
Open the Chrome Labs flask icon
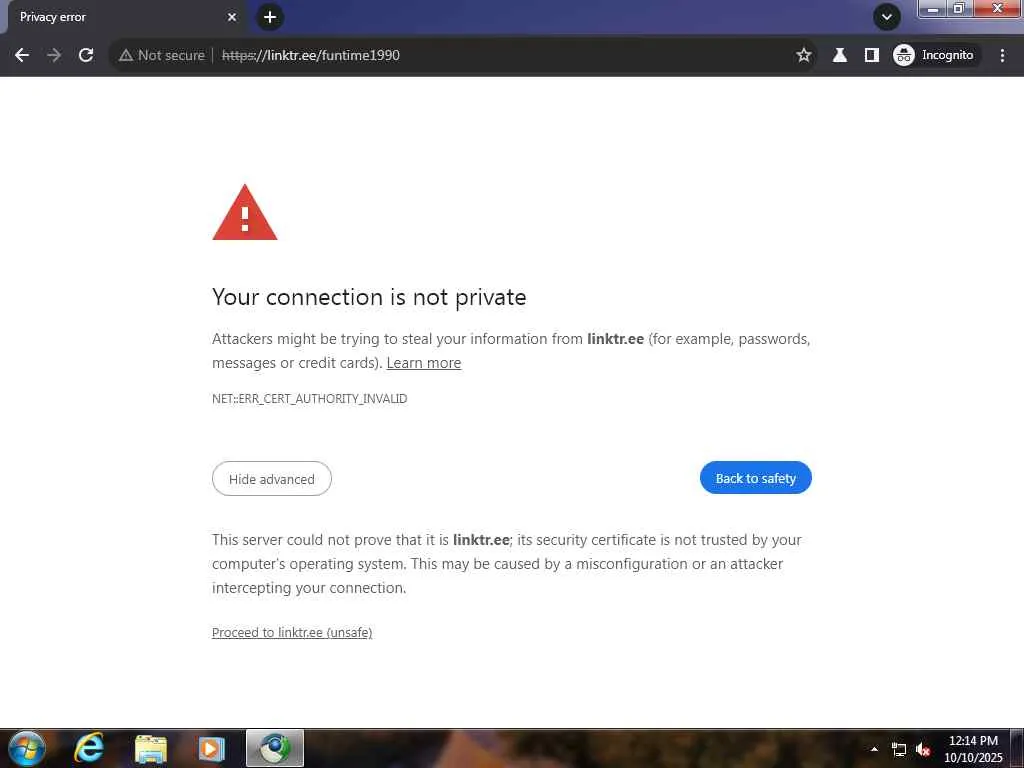click(x=840, y=56)
